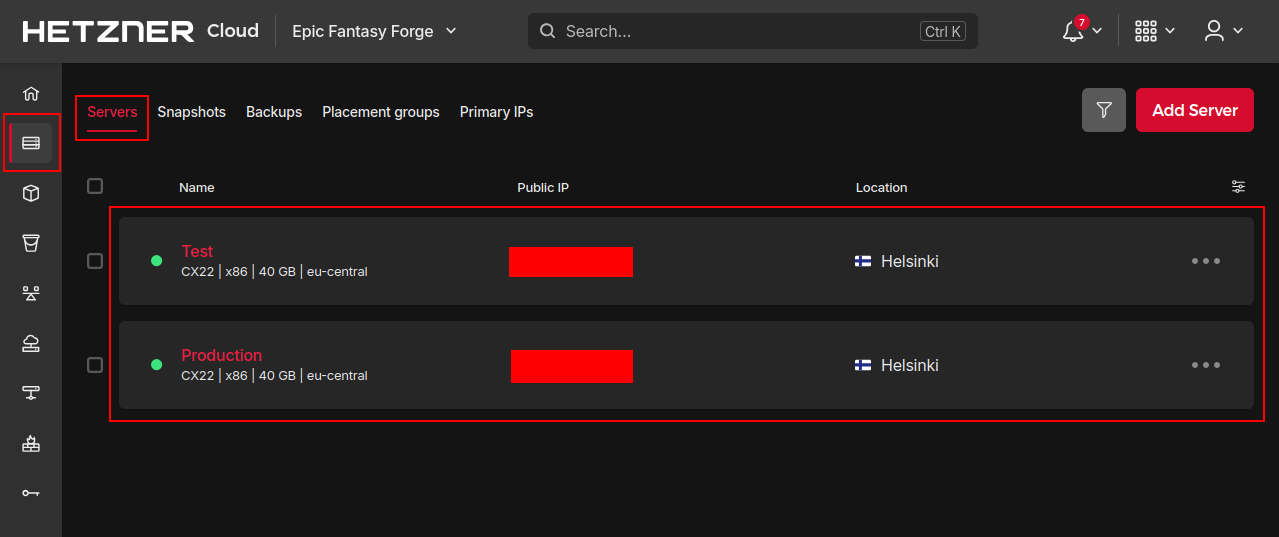
Task: Check the Production server checkbox
Action: tap(95, 365)
